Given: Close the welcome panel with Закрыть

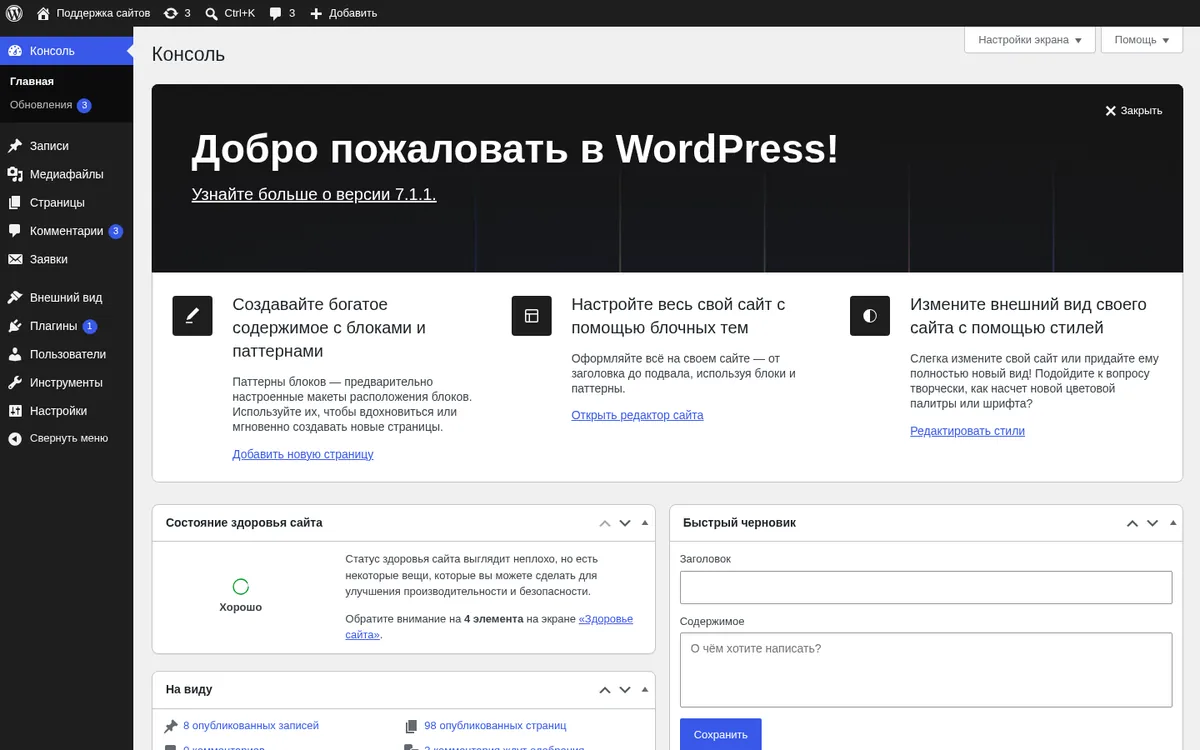Looking at the screenshot, I should (x=1134, y=111).
